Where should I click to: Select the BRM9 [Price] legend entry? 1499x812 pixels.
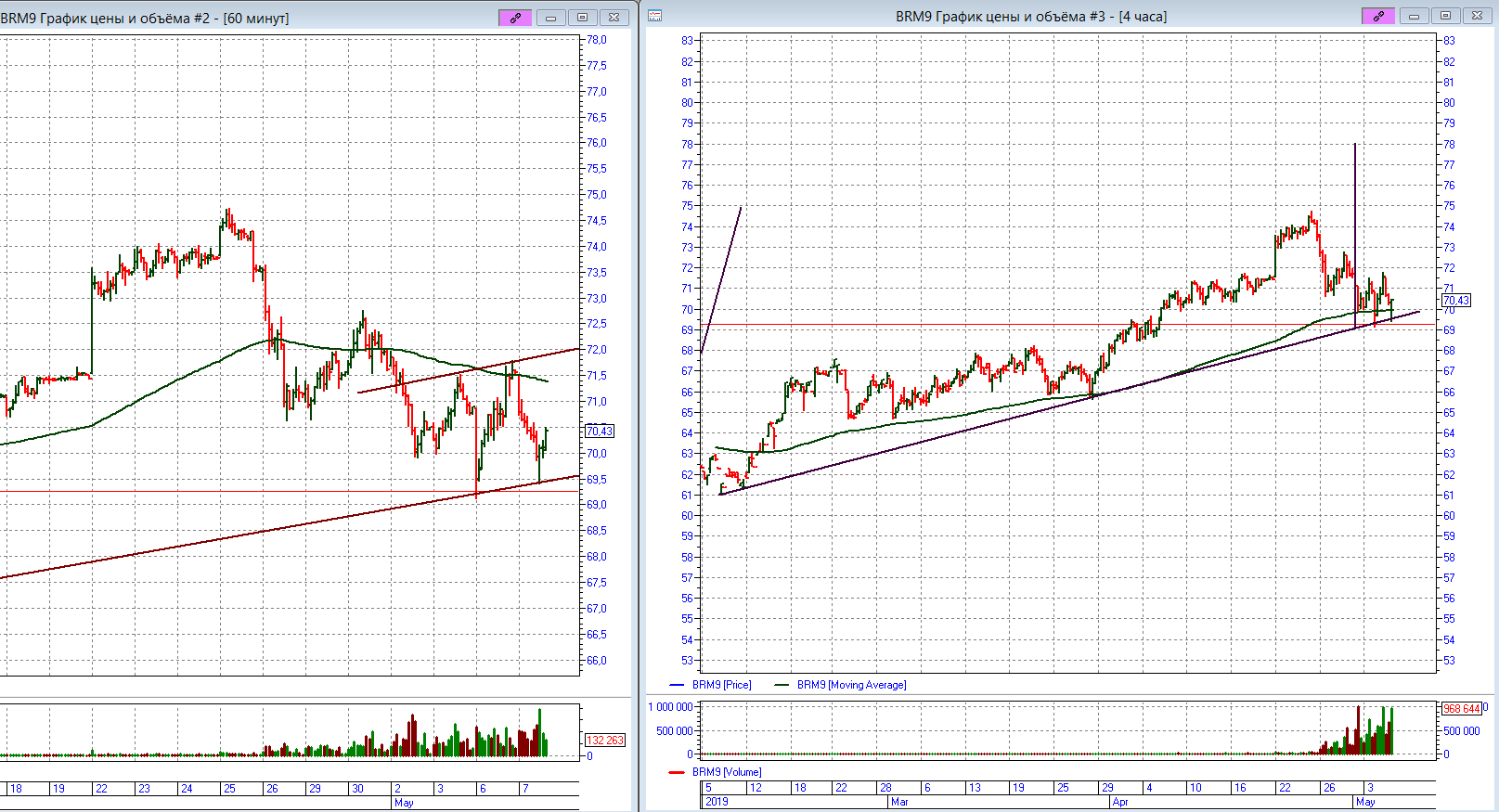coord(721,685)
